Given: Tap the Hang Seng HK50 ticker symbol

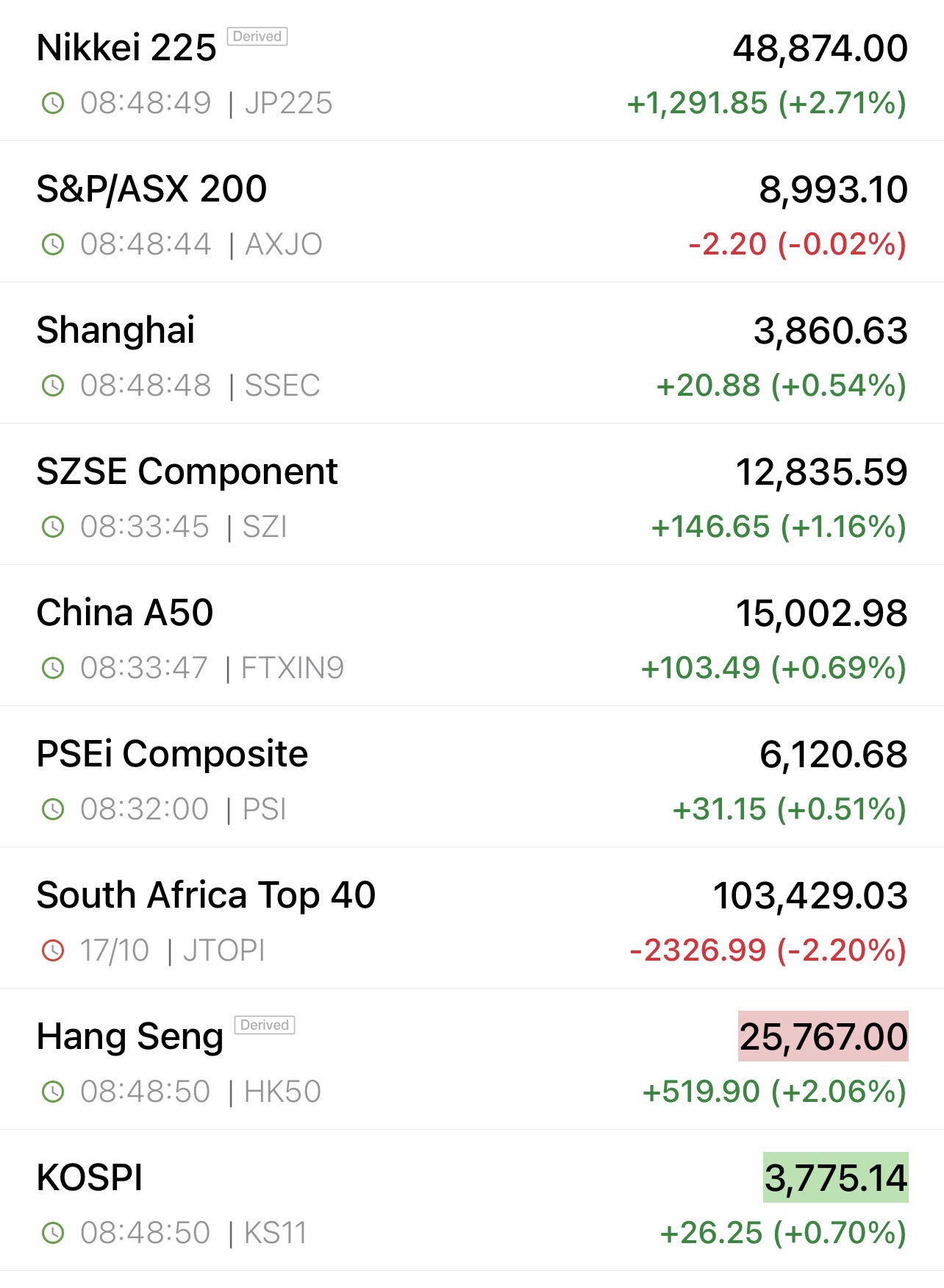Looking at the screenshot, I should [283, 1092].
